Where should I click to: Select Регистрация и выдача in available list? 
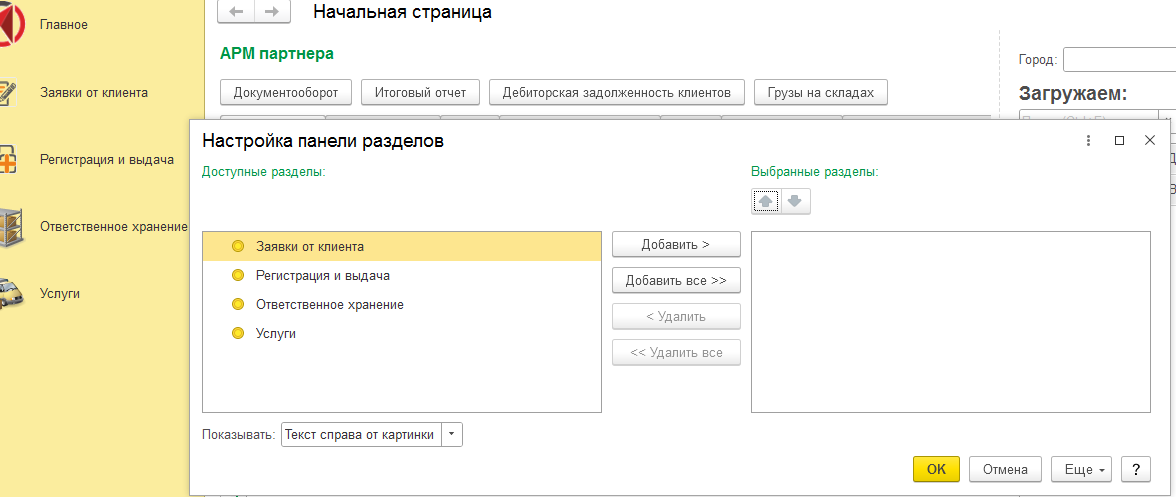click(x=322, y=275)
